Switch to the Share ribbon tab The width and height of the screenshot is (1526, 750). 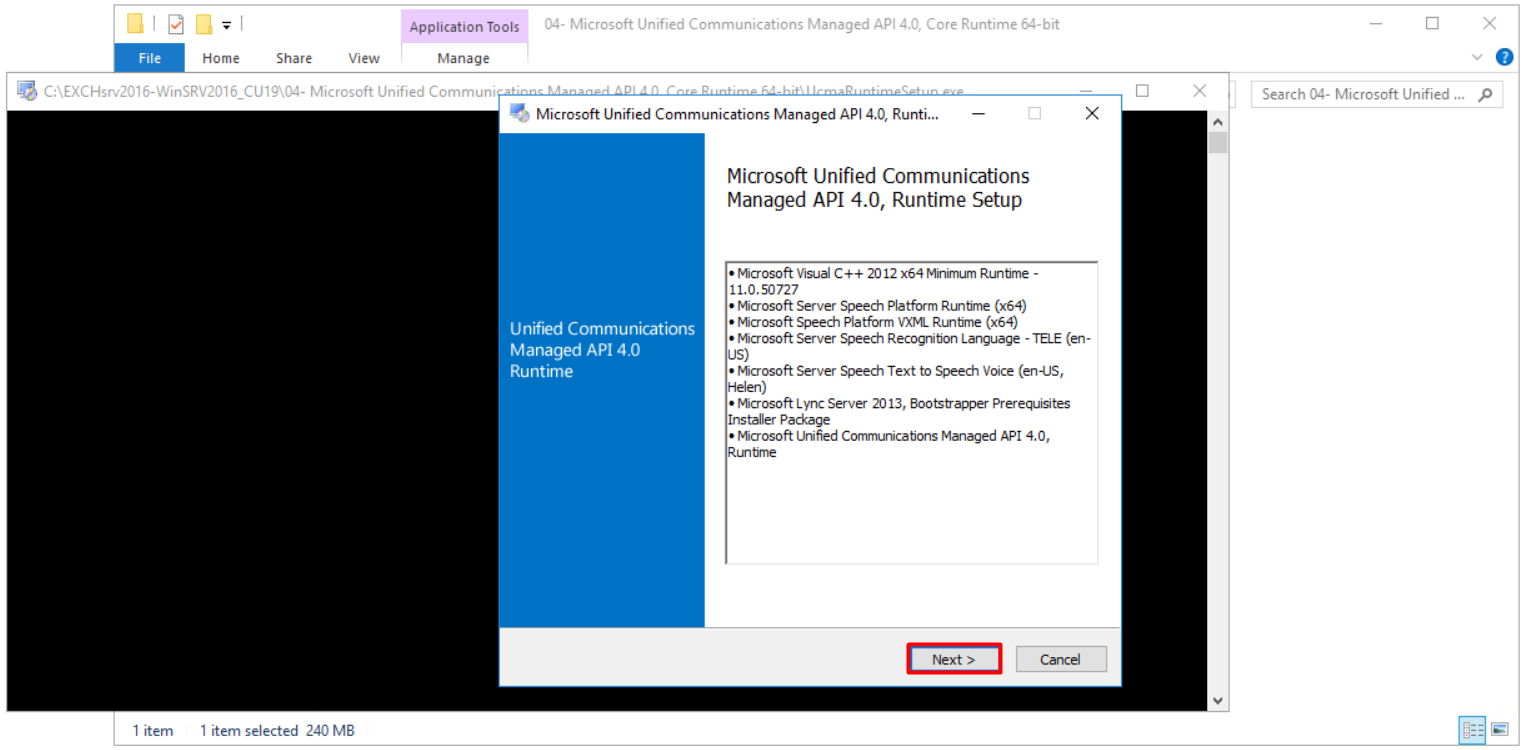click(294, 58)
